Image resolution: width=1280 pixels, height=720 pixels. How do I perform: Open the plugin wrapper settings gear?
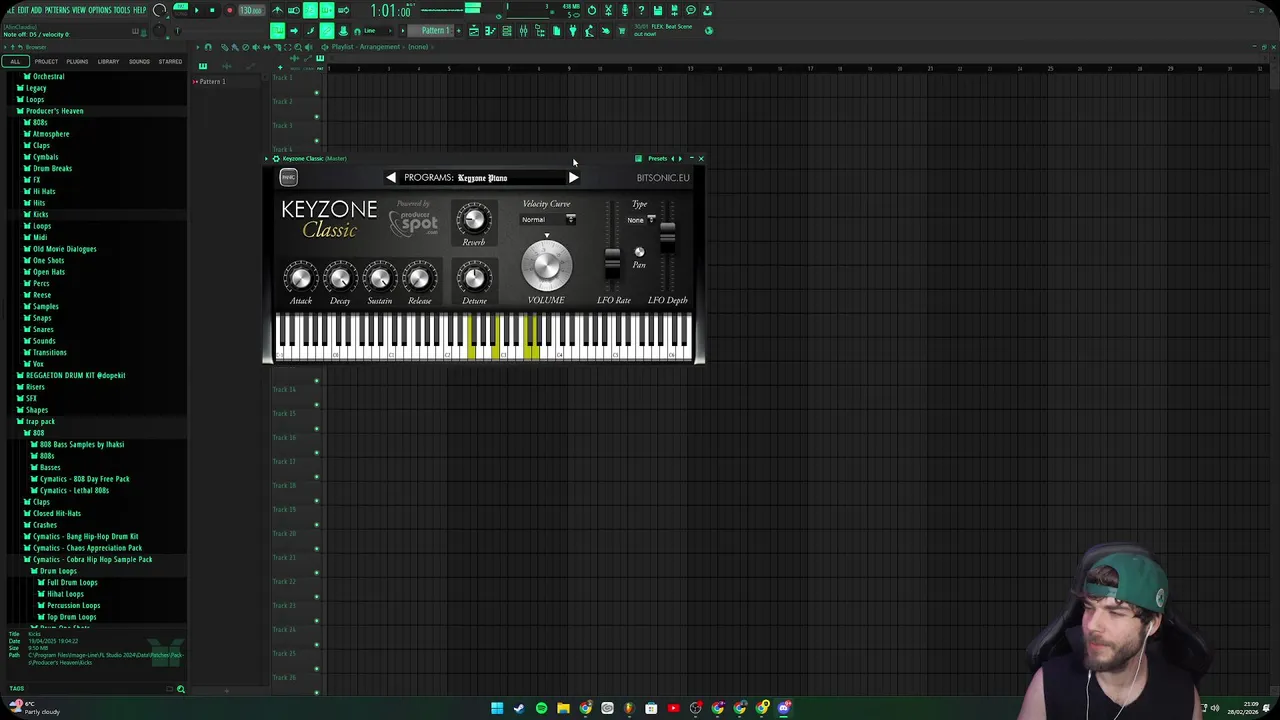[x=276, y=158]
